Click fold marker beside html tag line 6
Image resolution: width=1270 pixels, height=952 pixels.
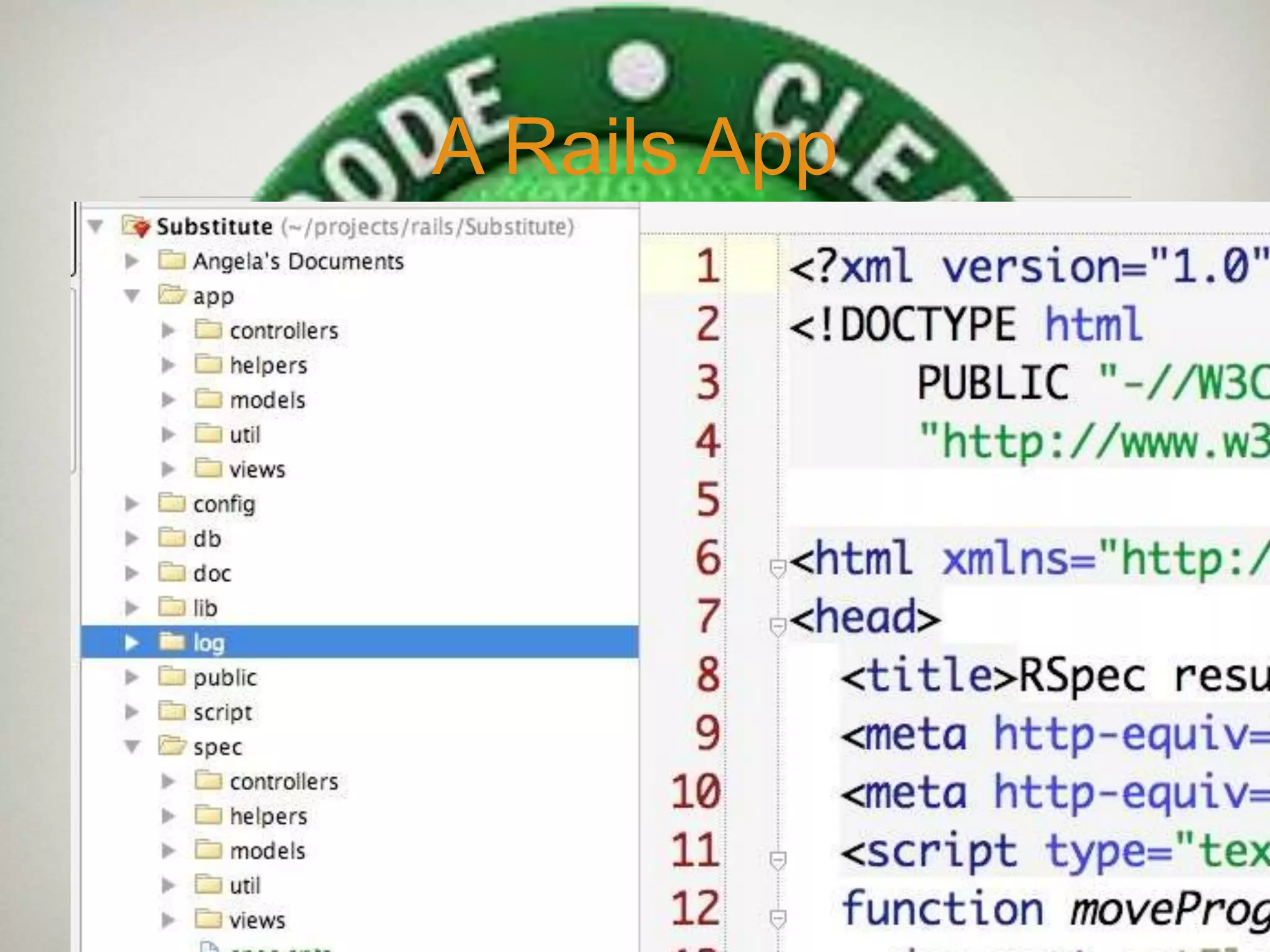(x=778, y=567)
